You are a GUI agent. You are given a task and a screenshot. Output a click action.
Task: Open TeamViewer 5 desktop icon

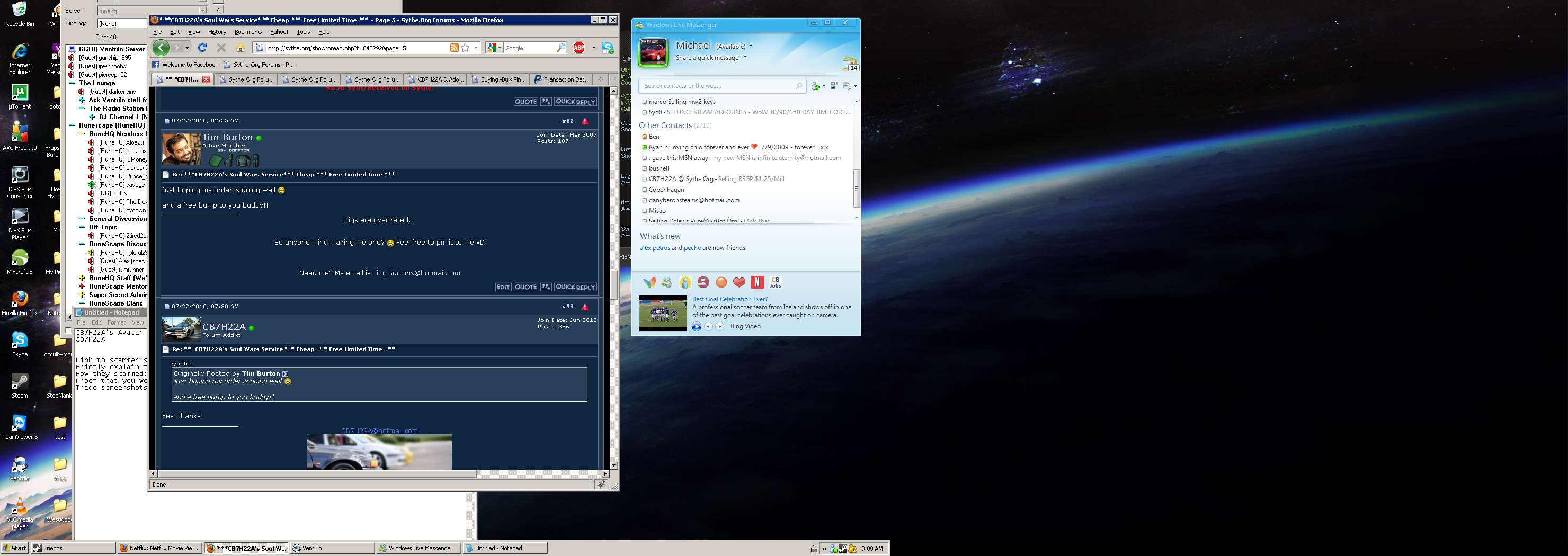click(20, 427)
